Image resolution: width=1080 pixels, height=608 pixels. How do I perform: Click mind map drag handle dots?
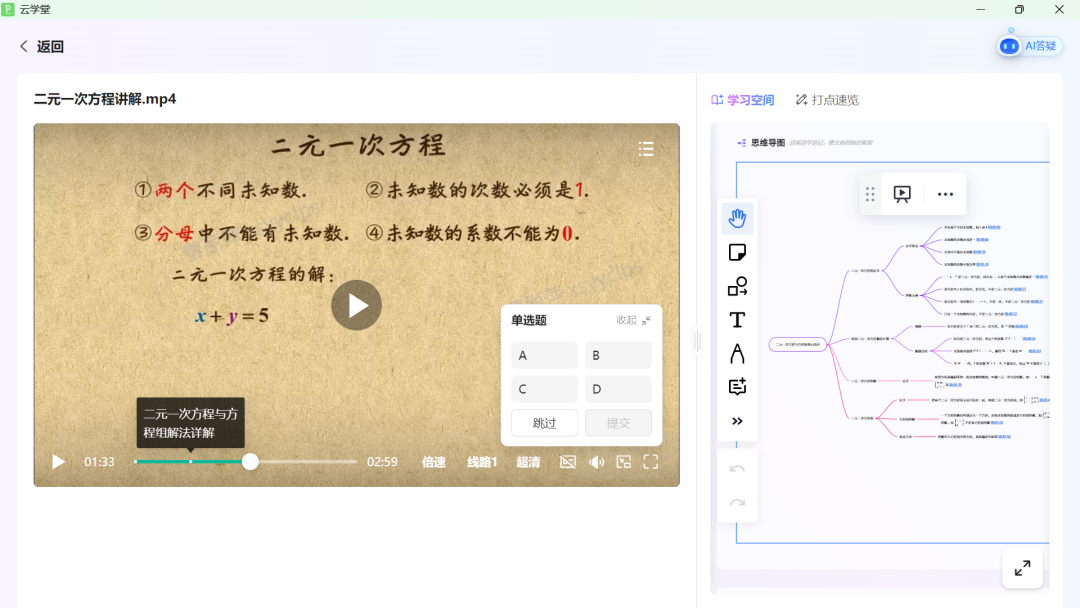pos(870,194)
